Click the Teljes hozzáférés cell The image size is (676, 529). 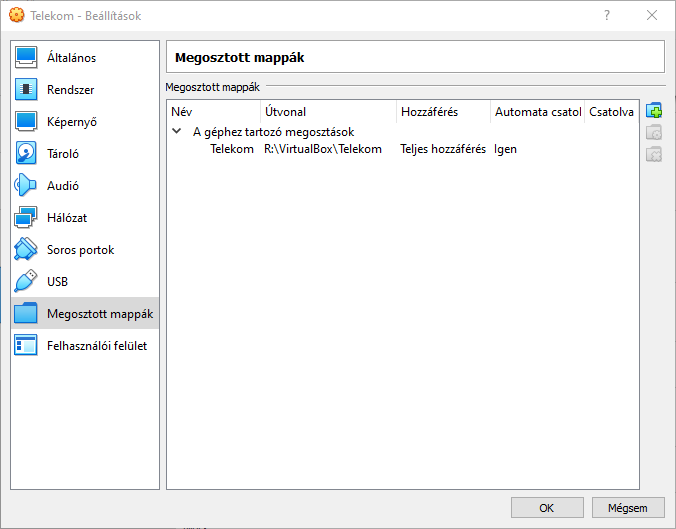point(443,149)
